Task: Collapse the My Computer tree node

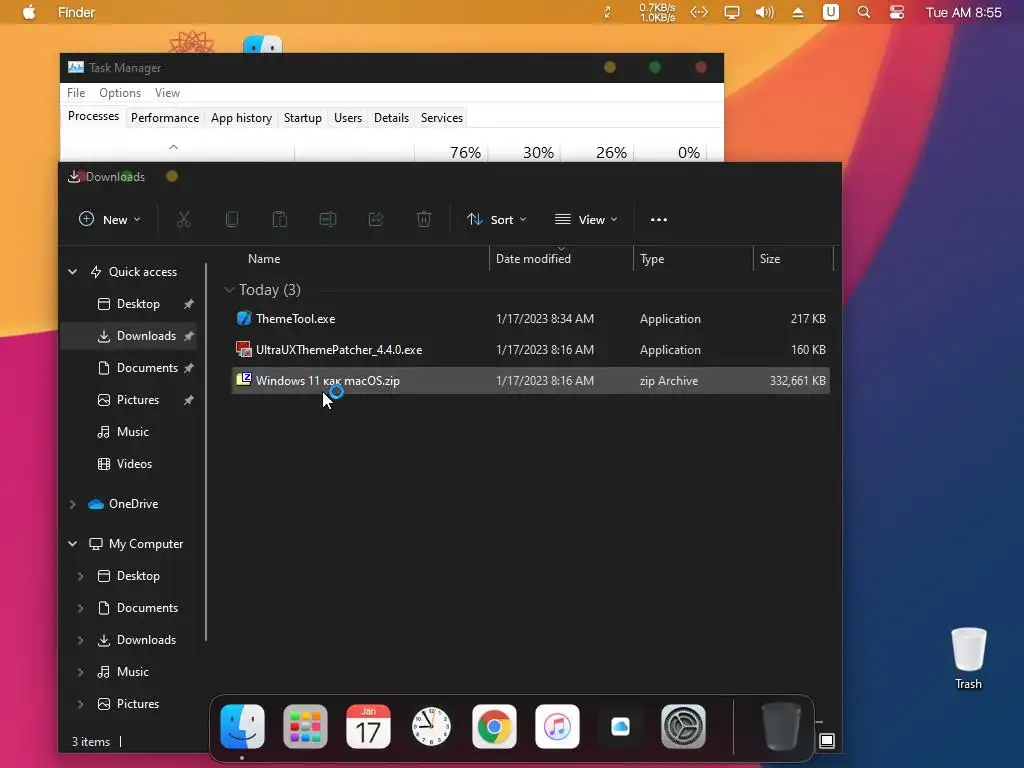Action: (x=72, y=543)
